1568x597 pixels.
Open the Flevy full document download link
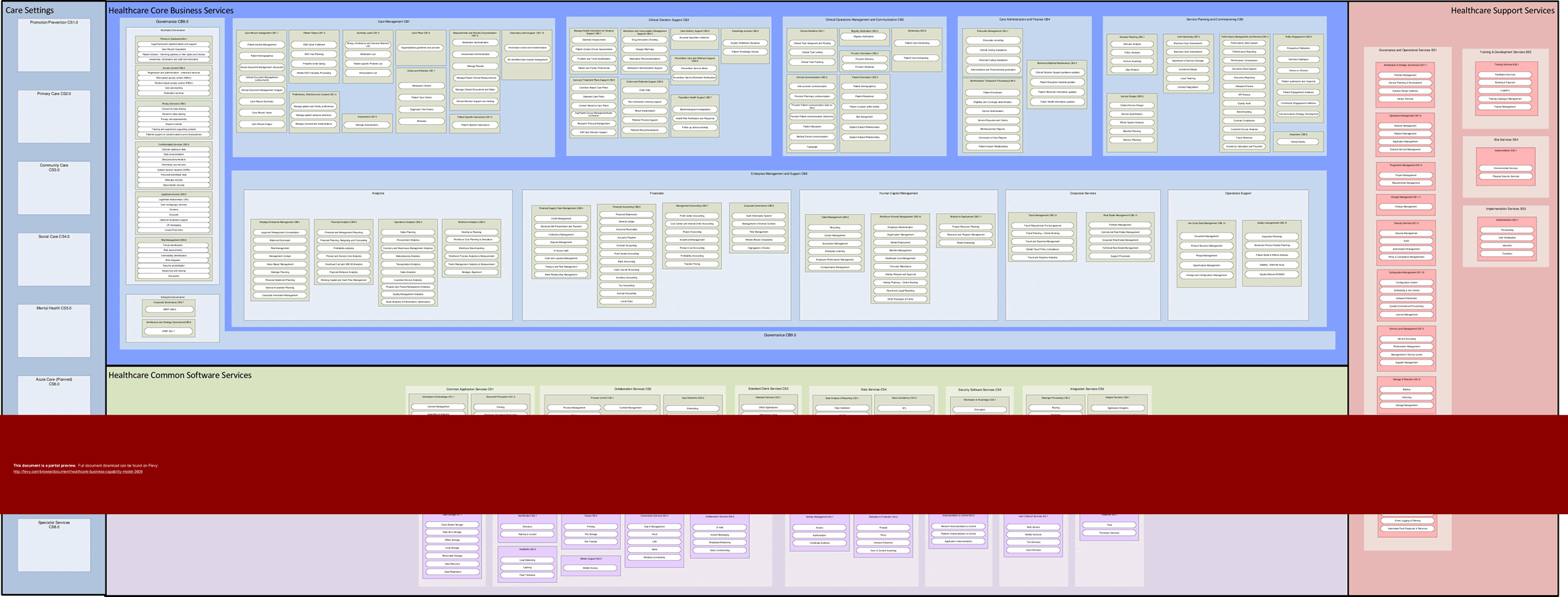(78, 471)
